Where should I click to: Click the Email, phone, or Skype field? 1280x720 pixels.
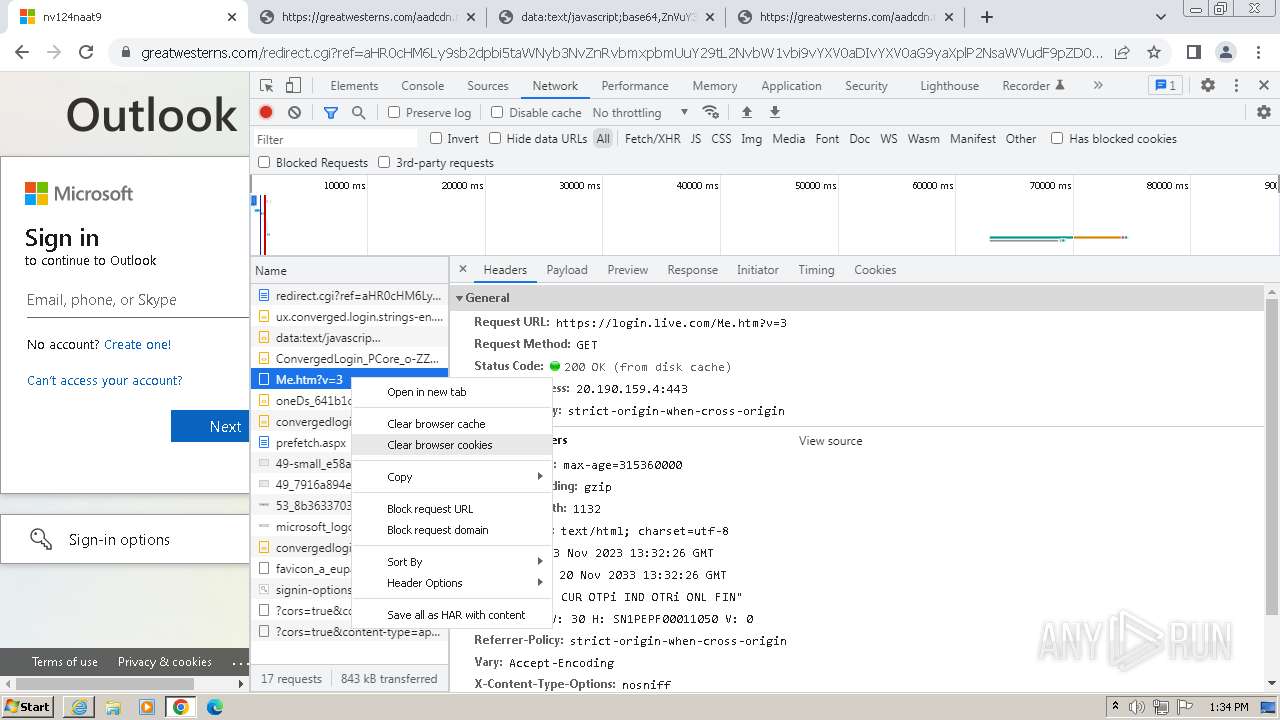(137, 300)
